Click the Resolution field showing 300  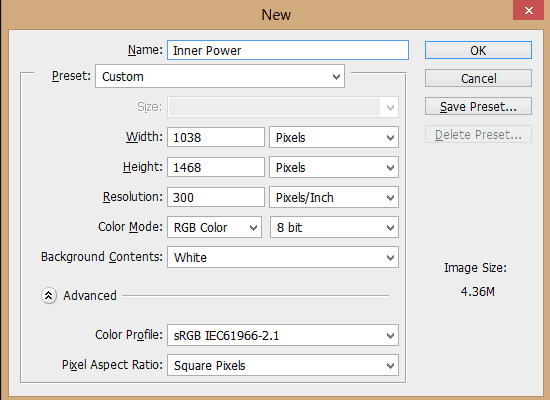pos(216,197)
